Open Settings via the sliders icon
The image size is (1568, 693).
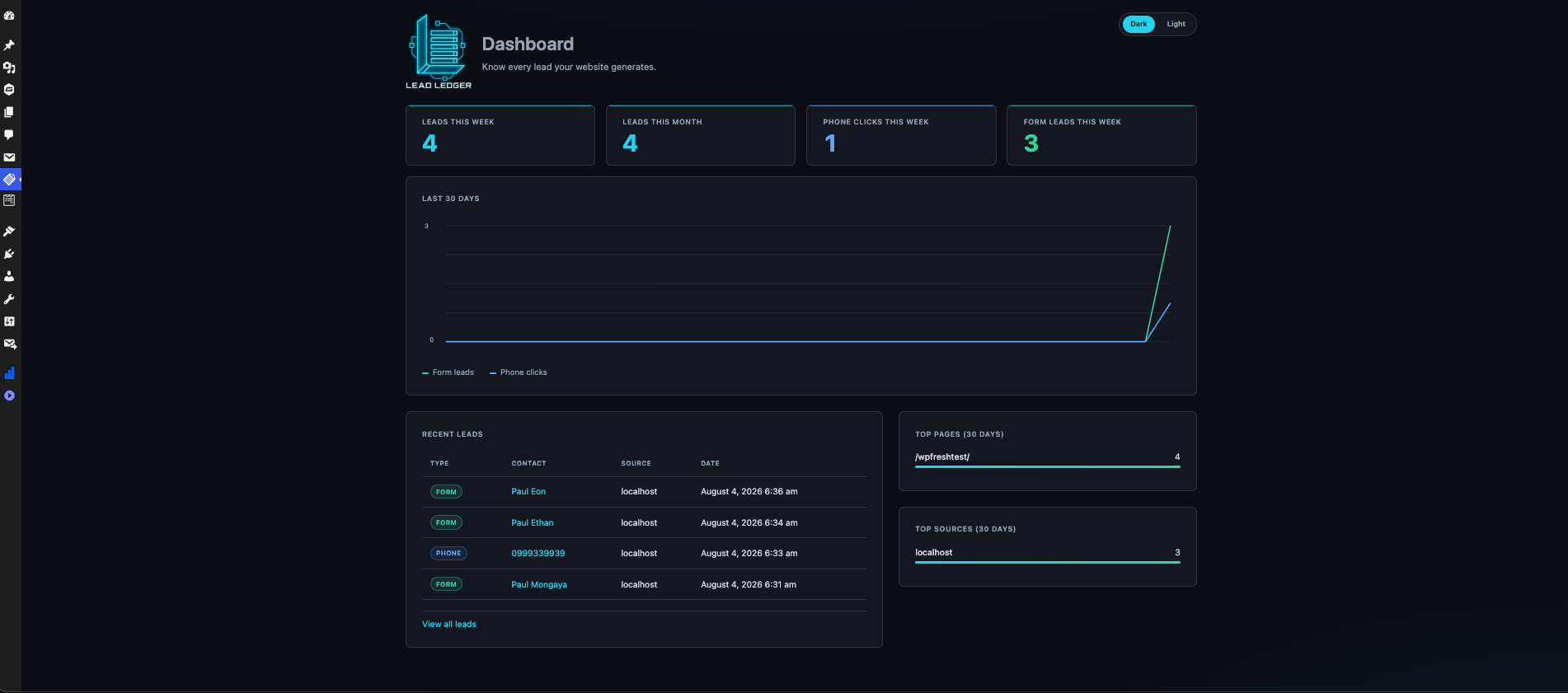[x=9, y=321]
